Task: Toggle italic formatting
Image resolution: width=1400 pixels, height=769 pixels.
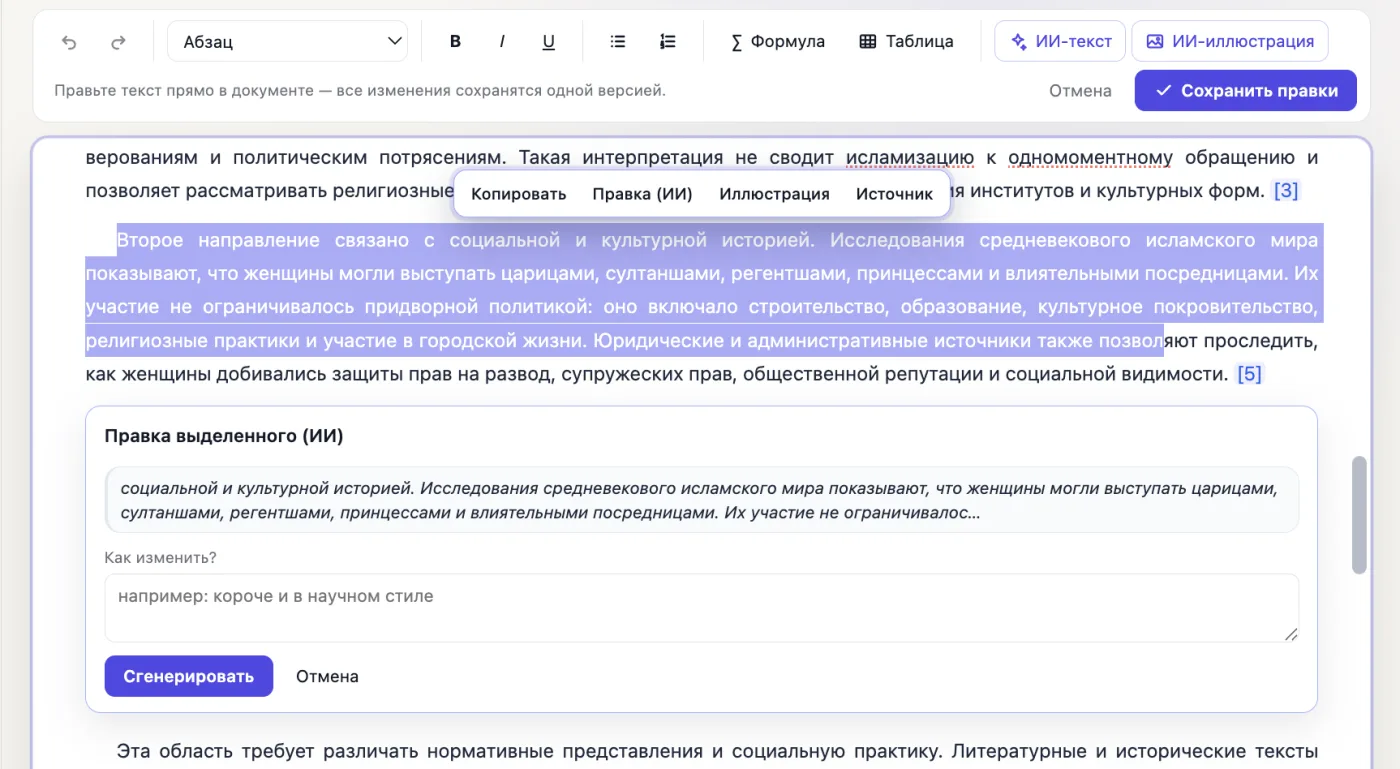Action: click(502, 42)
